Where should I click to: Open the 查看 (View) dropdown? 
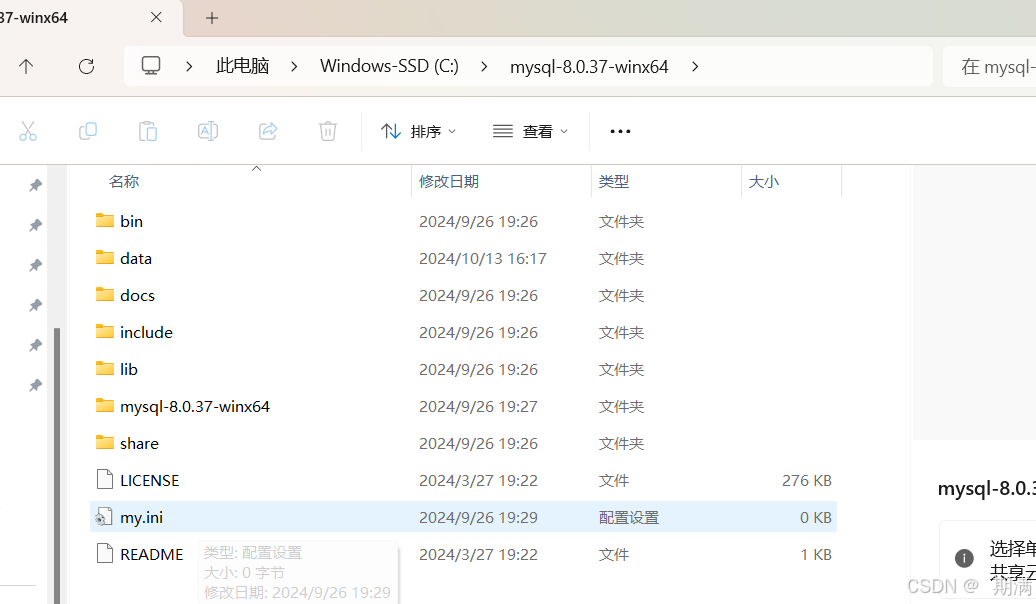[530, 131]
